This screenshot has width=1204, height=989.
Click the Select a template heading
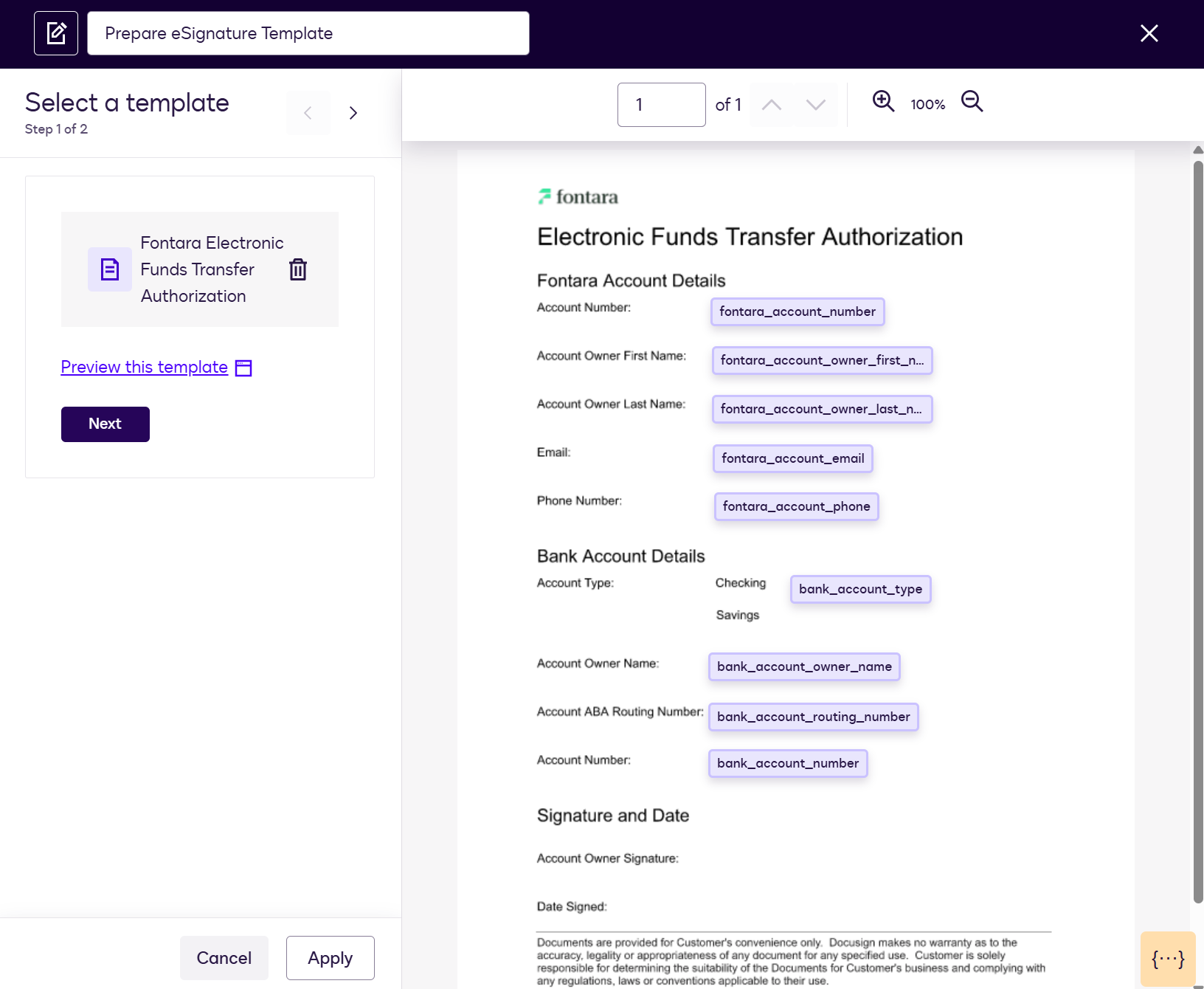pos(127,103)
